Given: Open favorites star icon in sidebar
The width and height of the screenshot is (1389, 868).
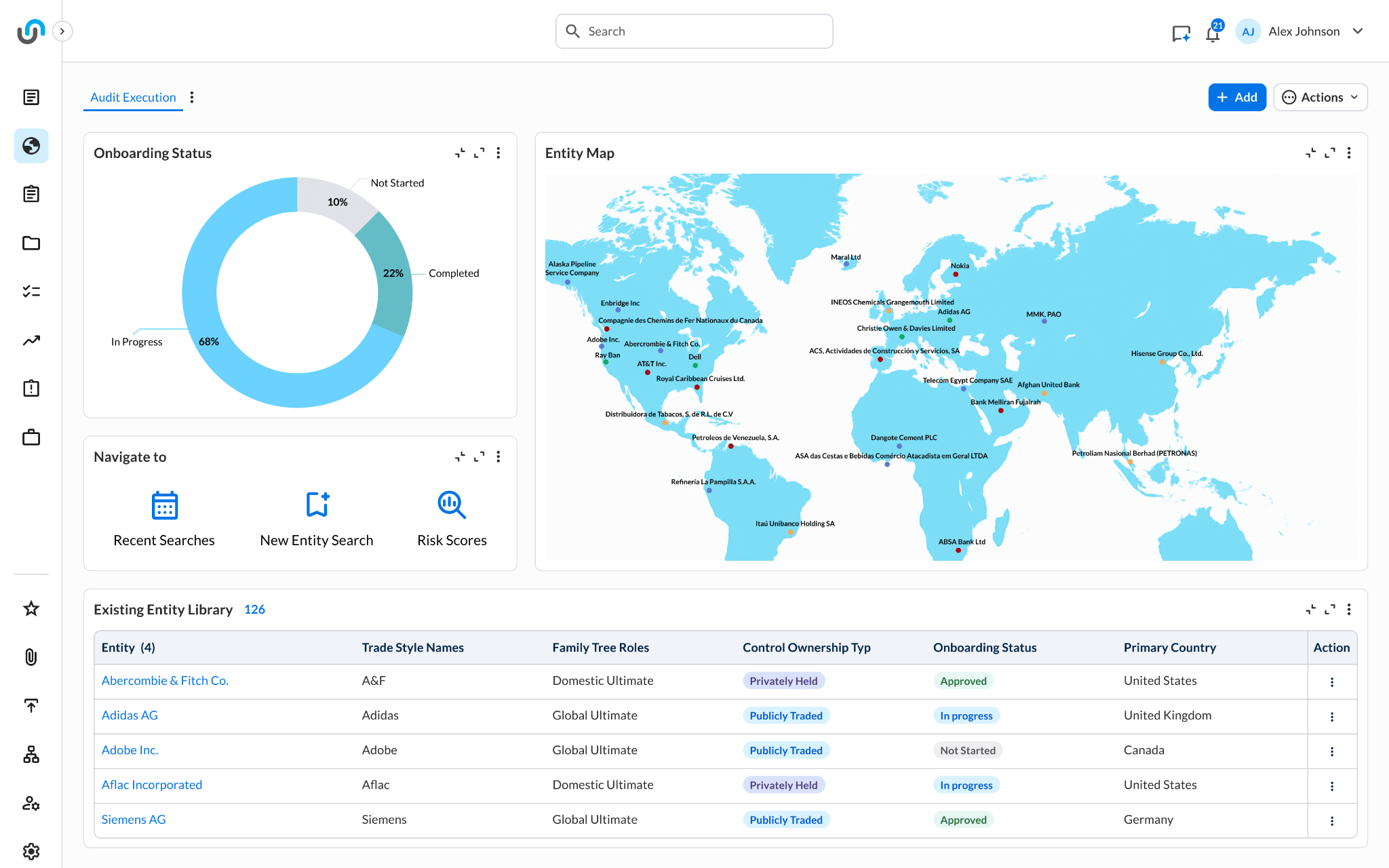Looking at the screenshot, I should coord(31,608).
